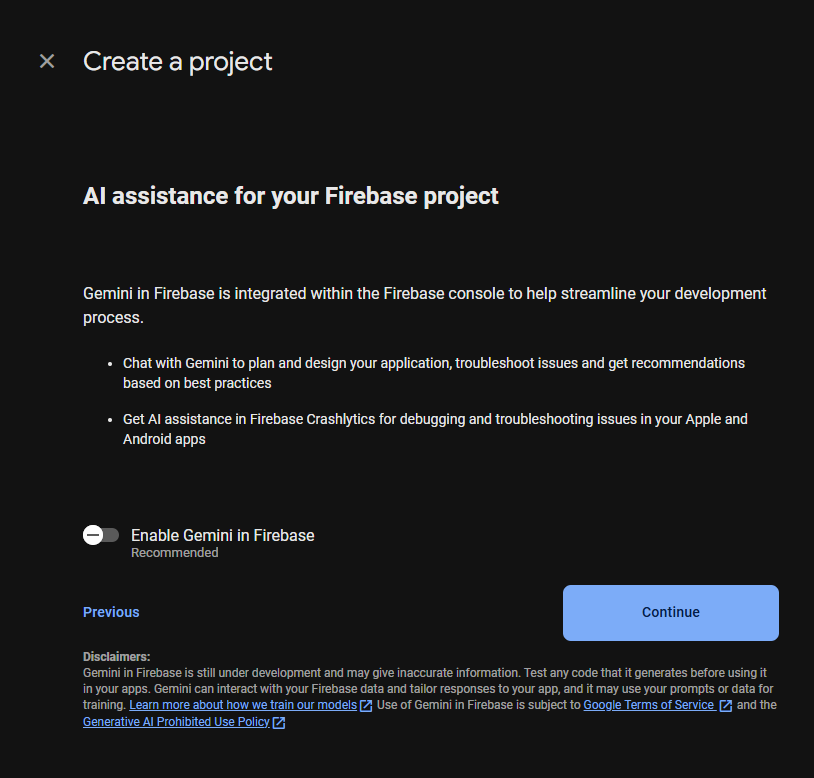Click the 'Recommended' caption under the toggle
The image size is (814, 778).
(x=174, y=553)
